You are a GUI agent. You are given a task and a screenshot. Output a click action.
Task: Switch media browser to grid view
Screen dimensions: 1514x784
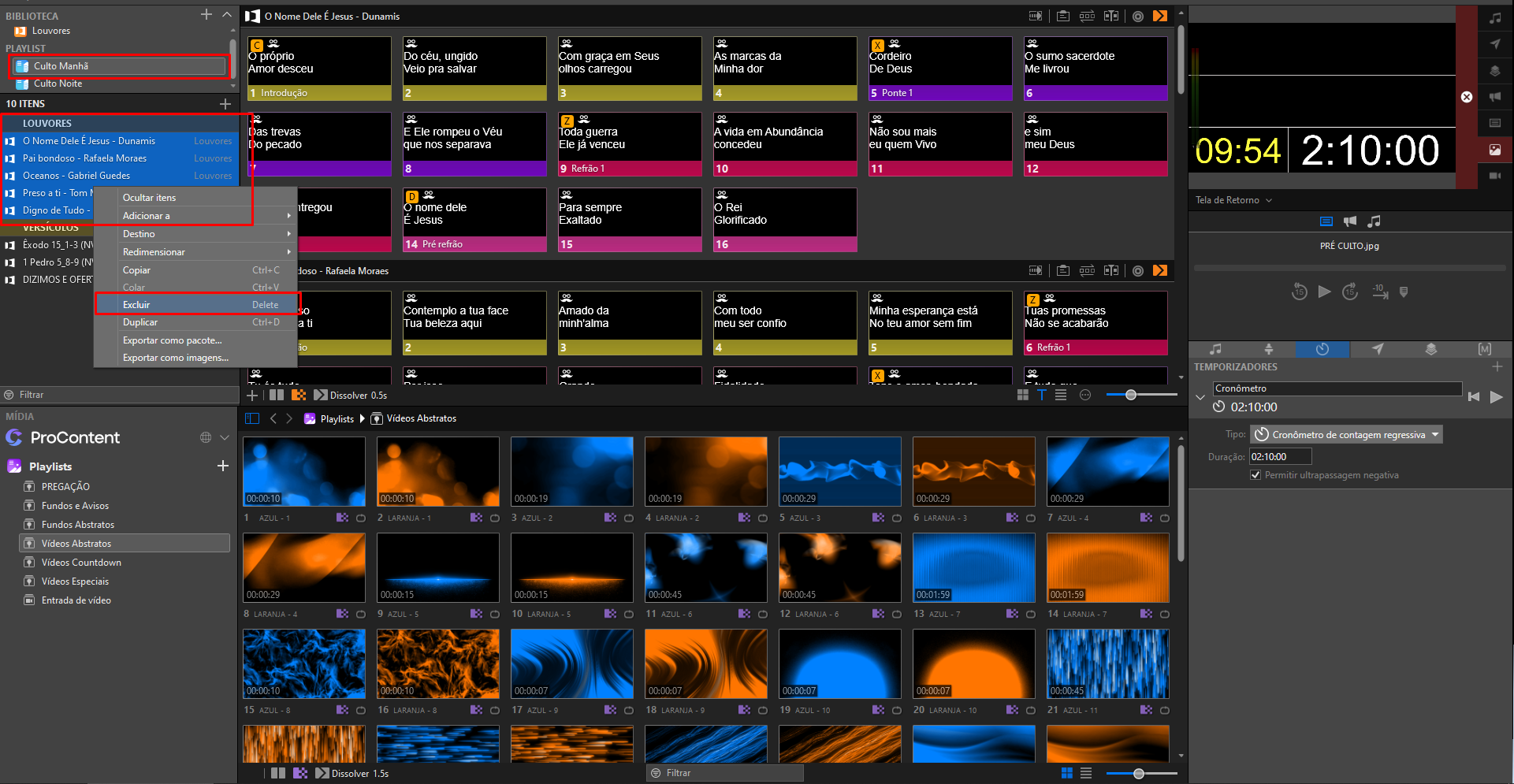[1067, 773]
